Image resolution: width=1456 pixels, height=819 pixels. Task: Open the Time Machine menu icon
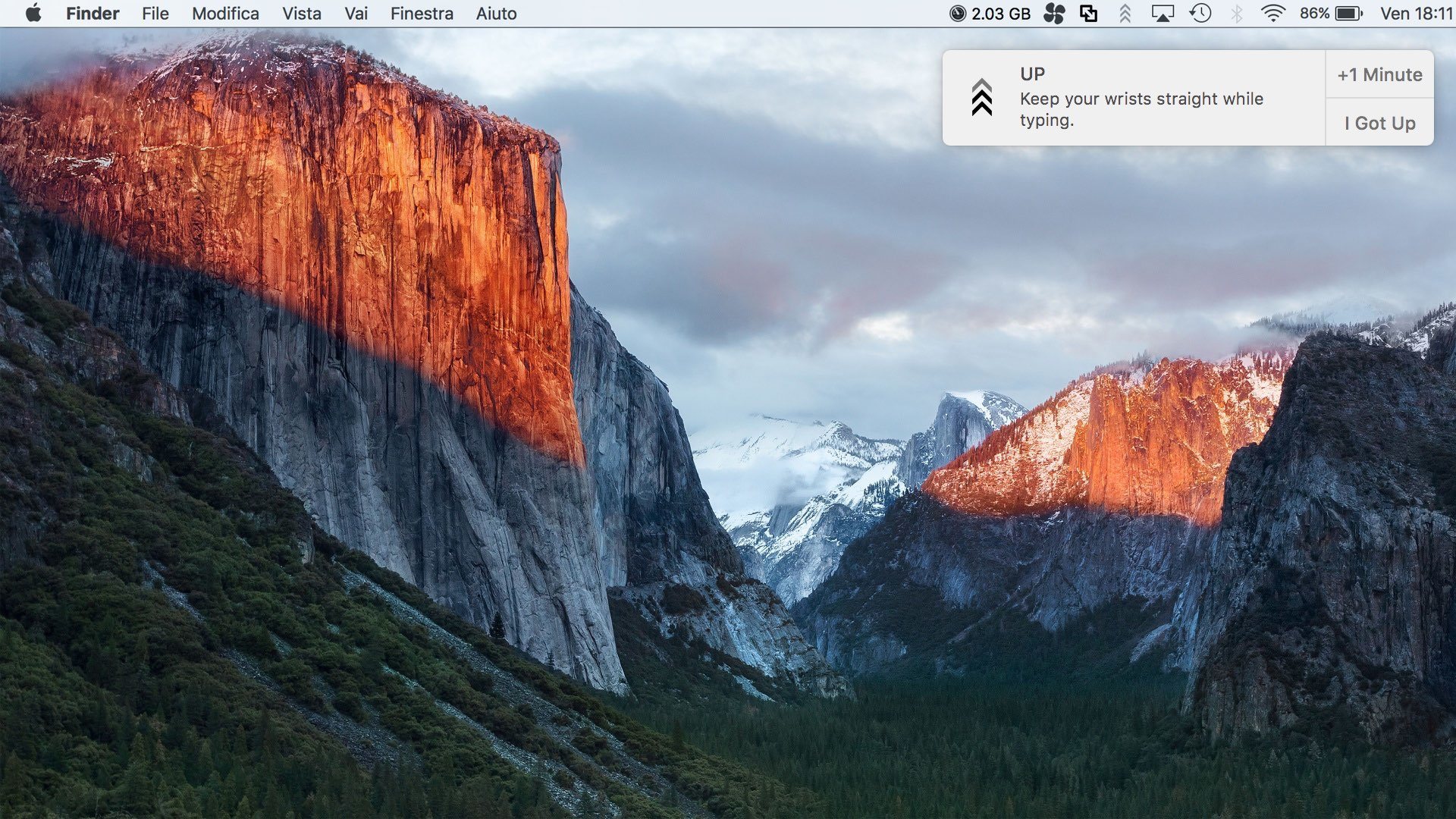tap(1200, 14)
